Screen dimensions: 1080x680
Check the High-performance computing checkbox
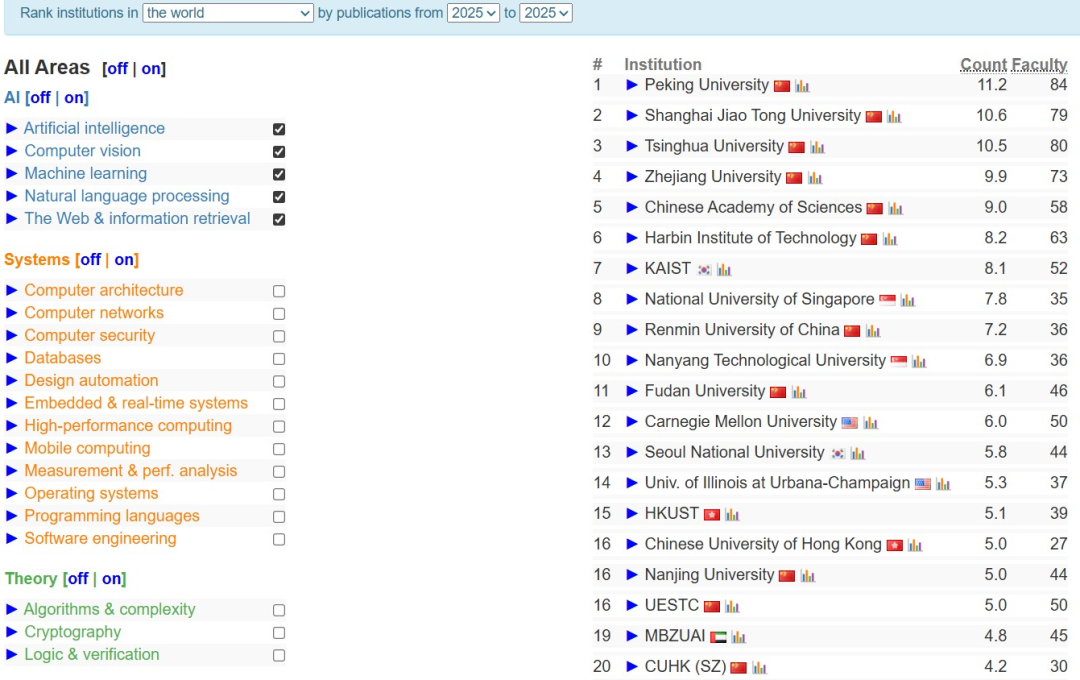(279, 426)
